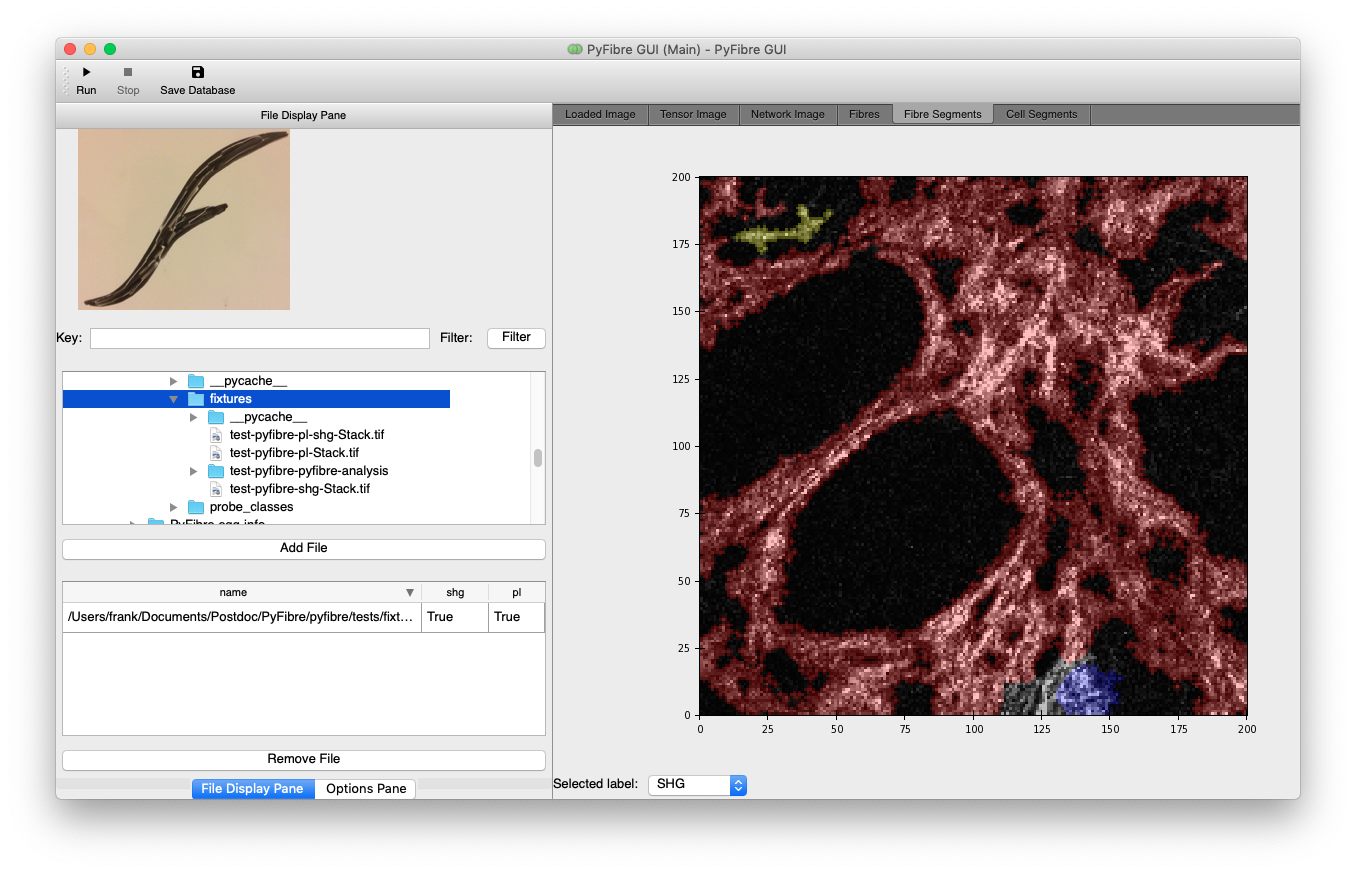The image size is (1356, 873).
Task: Click the test-pyfibre-pl-shg-Stack.tif file icon
Action: (216, 435)
